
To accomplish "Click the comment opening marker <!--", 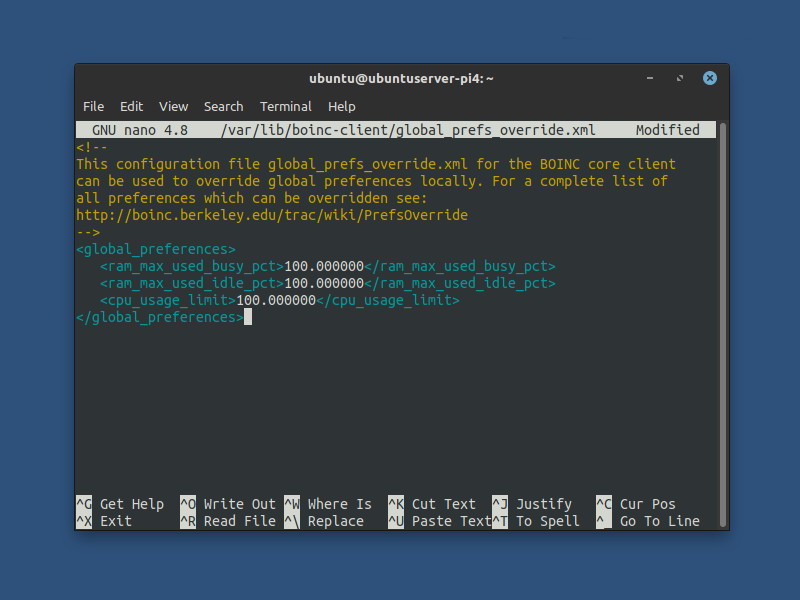I will (92, 147).
